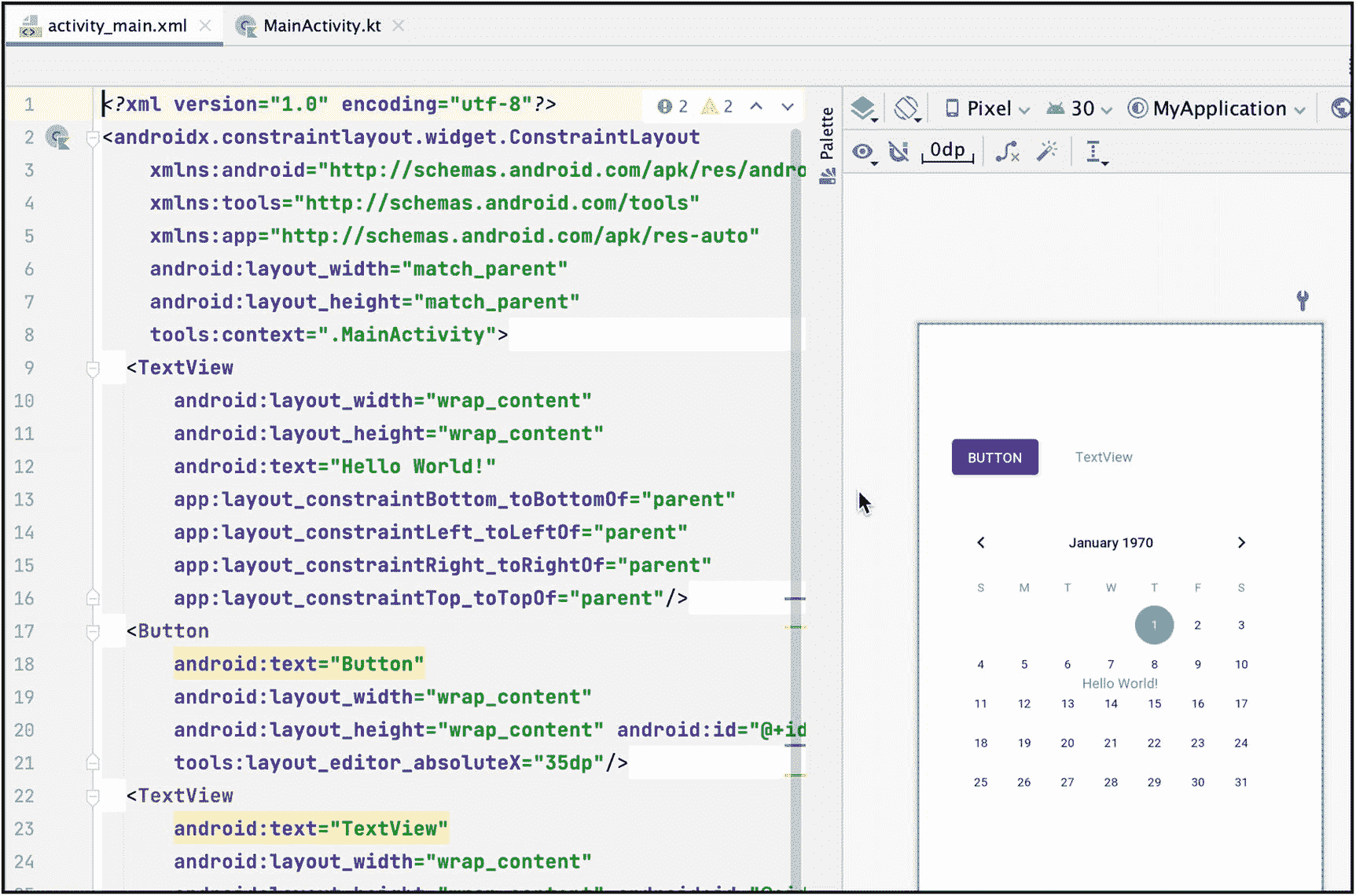Click the warnings count indicator
1356x896 pixels.
718,106
